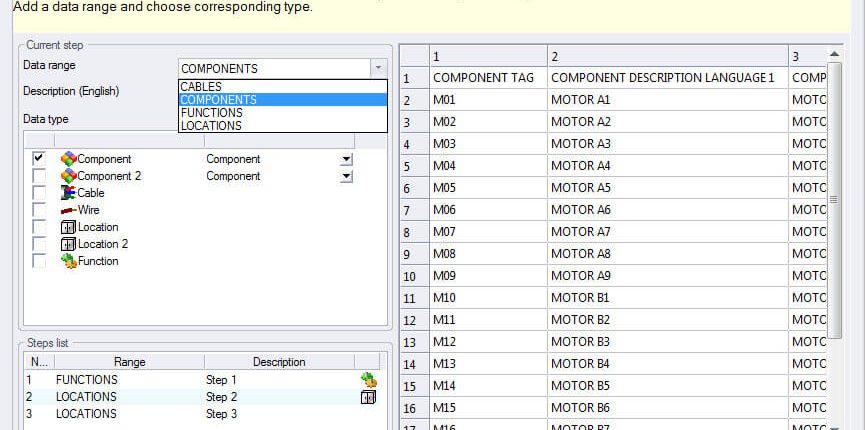Open the Data range dropdown arrow
The image size is (865, 430).
click(378, 68)
